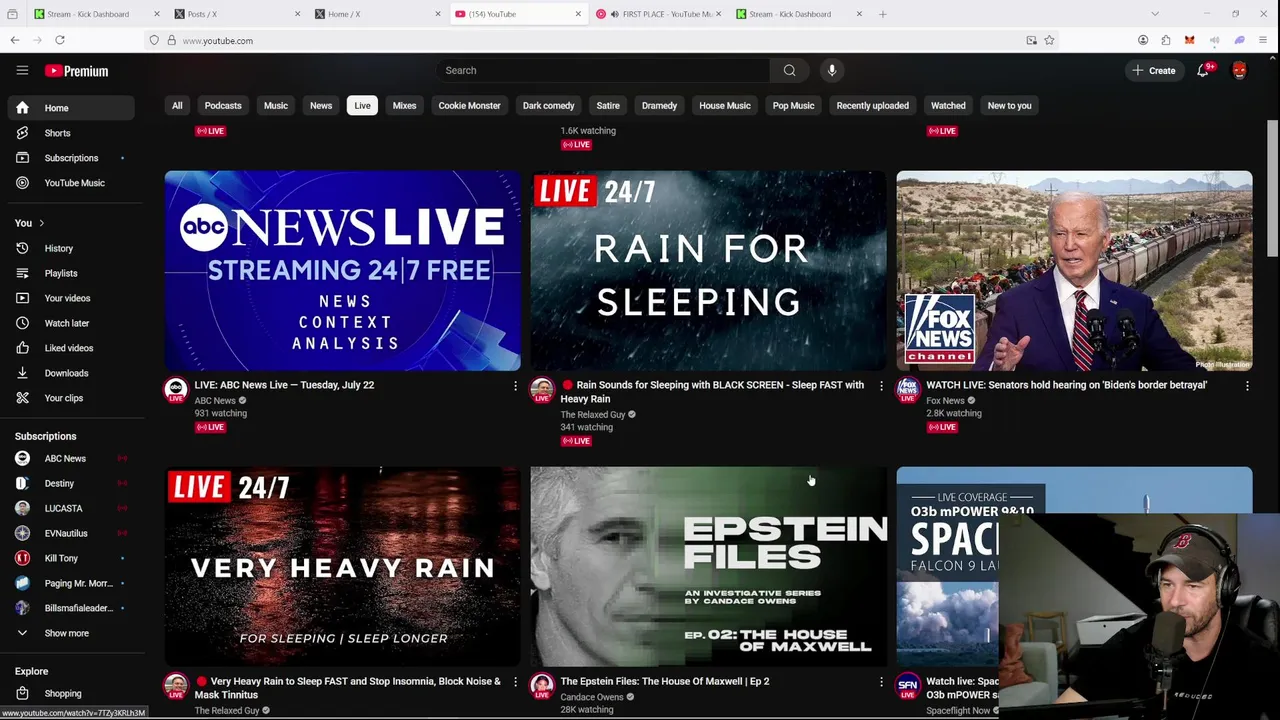1280x720 pixels.
Task: Open the notifications bell
Action: click(x=1203, y=70)
